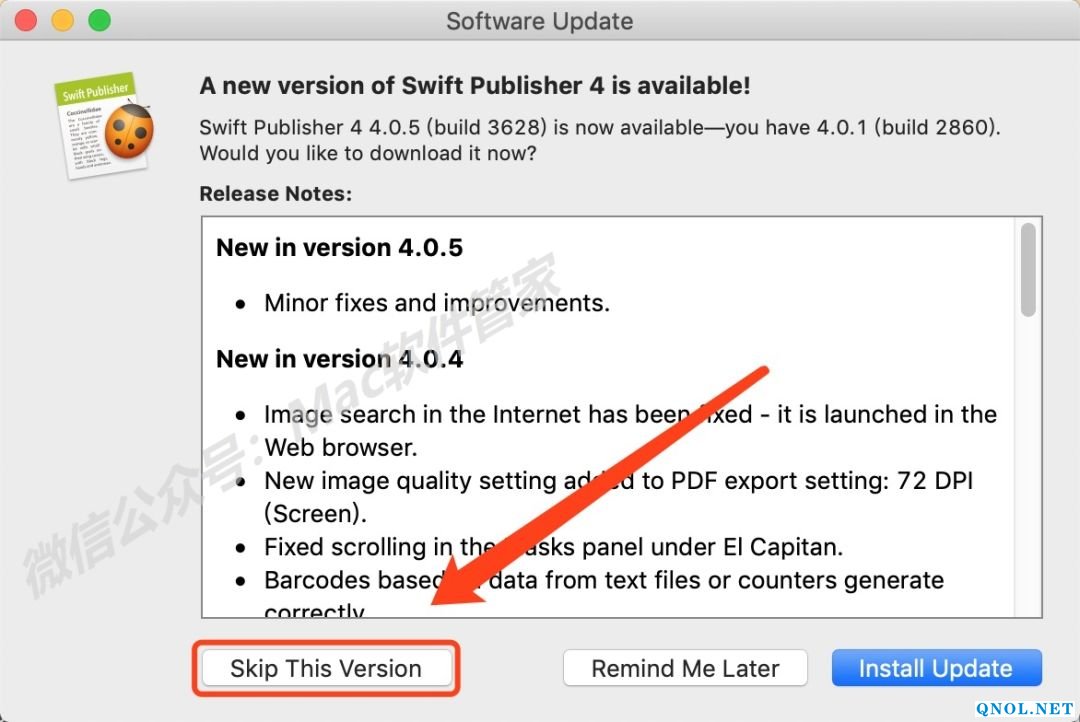Click the "A new version" bold headline
The height and width of the screenshot is (722, 1080).
point(474,86)
